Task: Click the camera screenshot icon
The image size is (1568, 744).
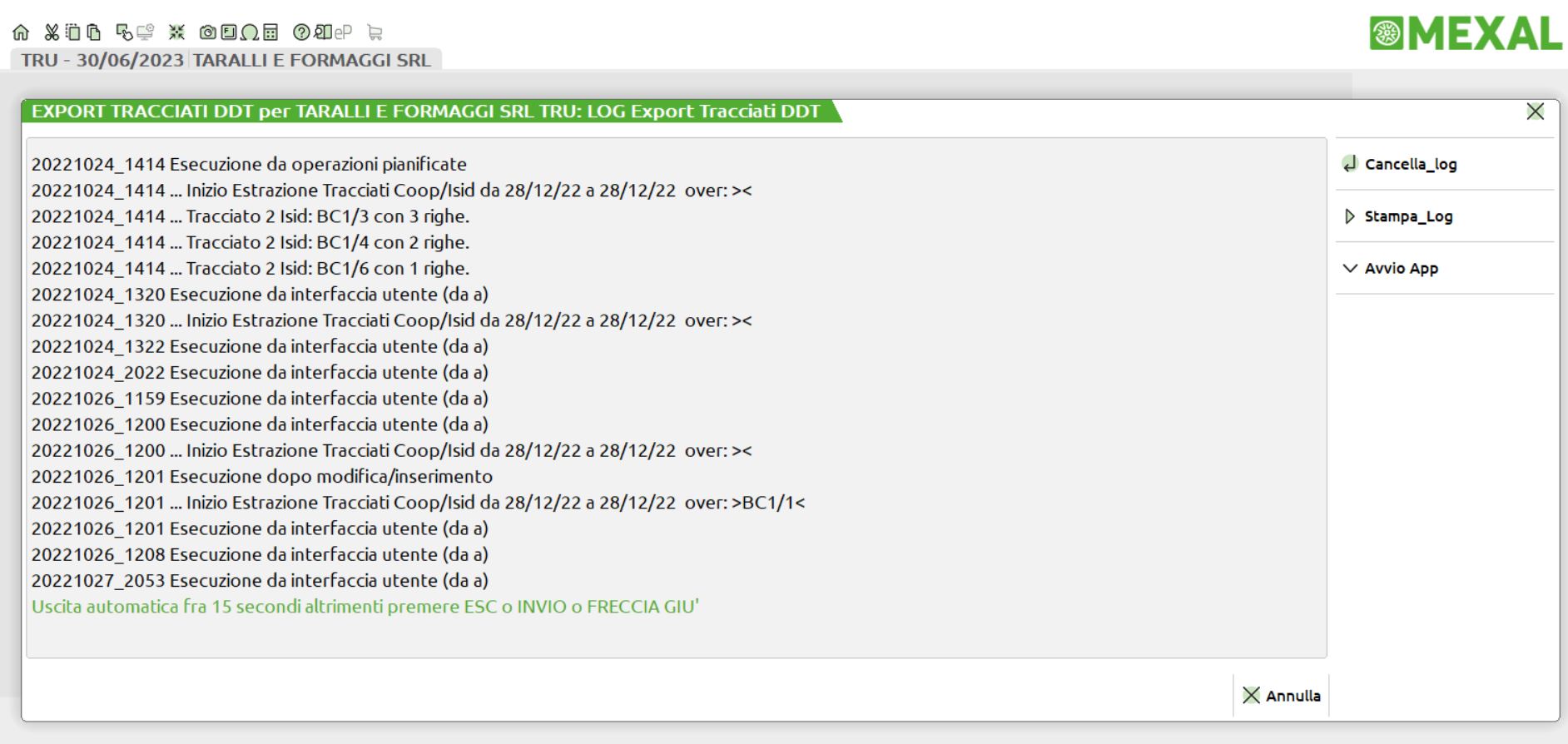Action: click(208, 32)
